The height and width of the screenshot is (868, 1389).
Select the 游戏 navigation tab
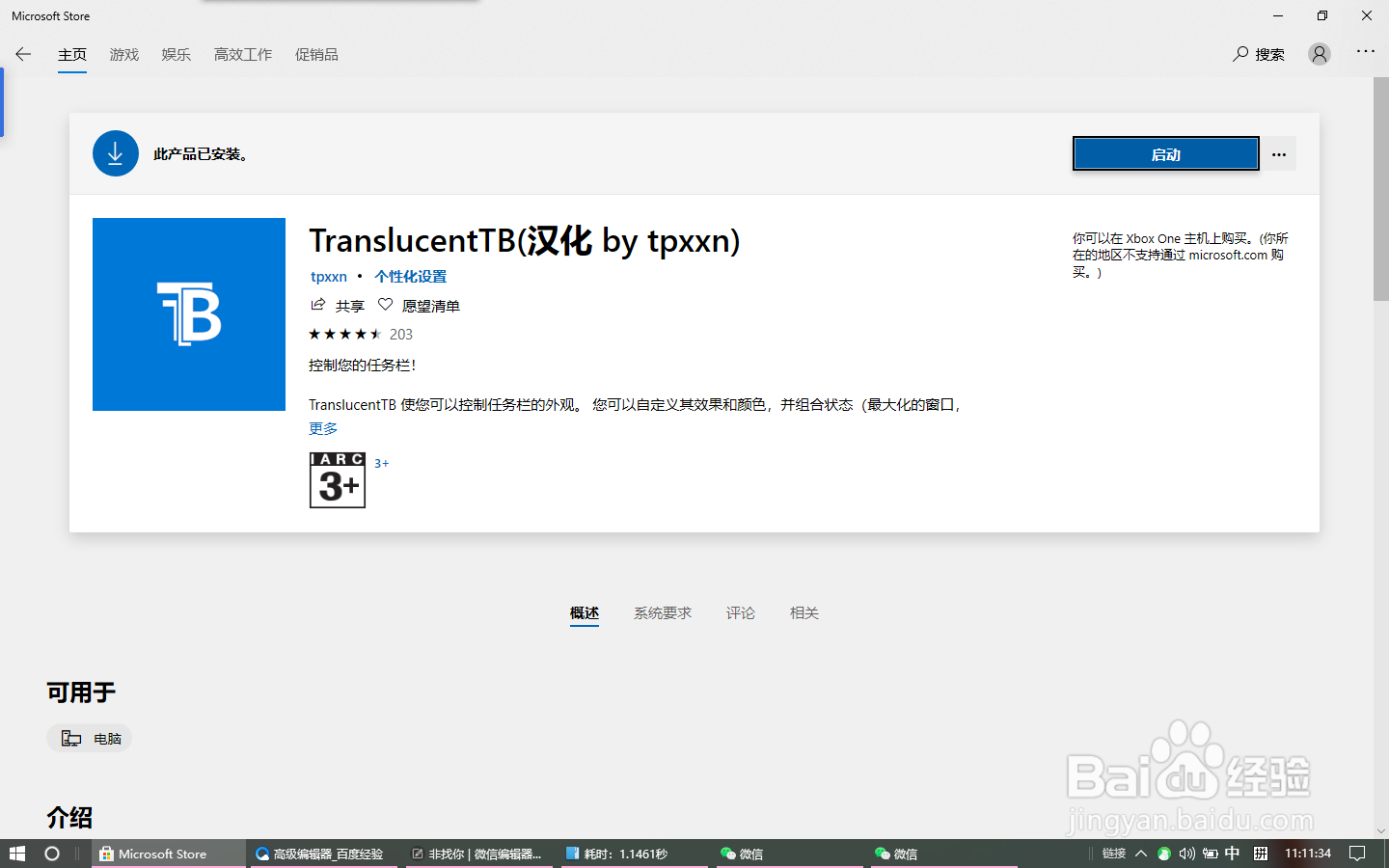(123, 54)
